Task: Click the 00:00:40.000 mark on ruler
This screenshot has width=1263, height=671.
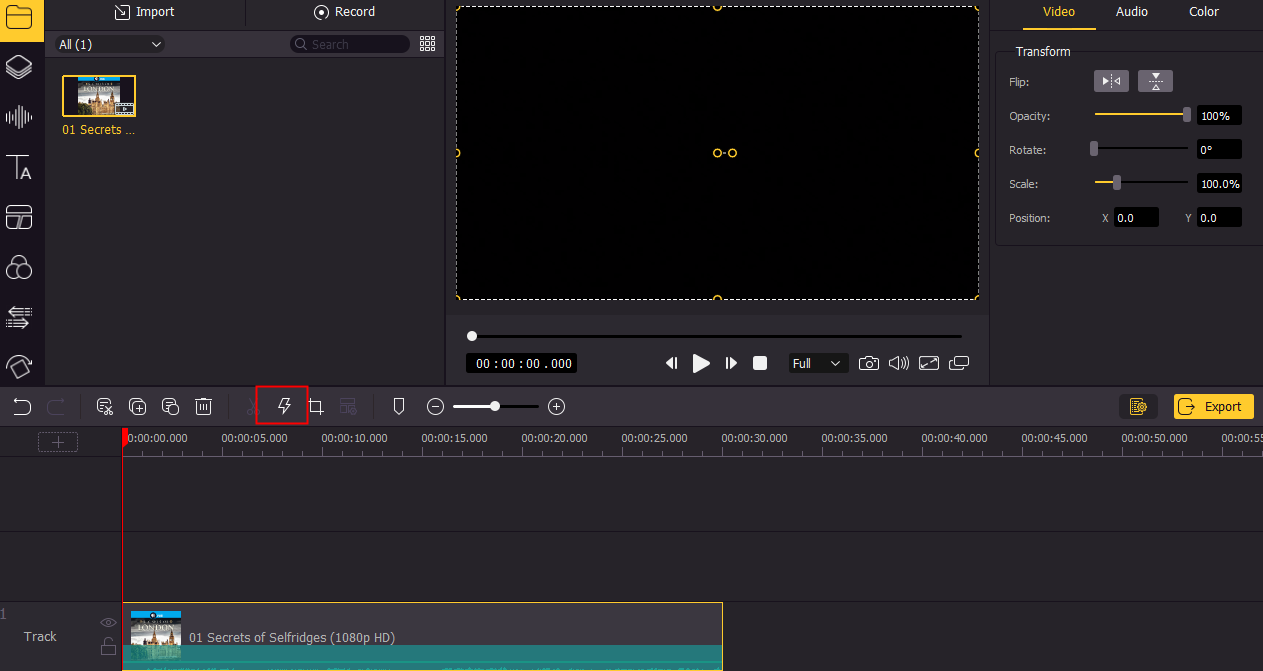Action: coord(954,438)
